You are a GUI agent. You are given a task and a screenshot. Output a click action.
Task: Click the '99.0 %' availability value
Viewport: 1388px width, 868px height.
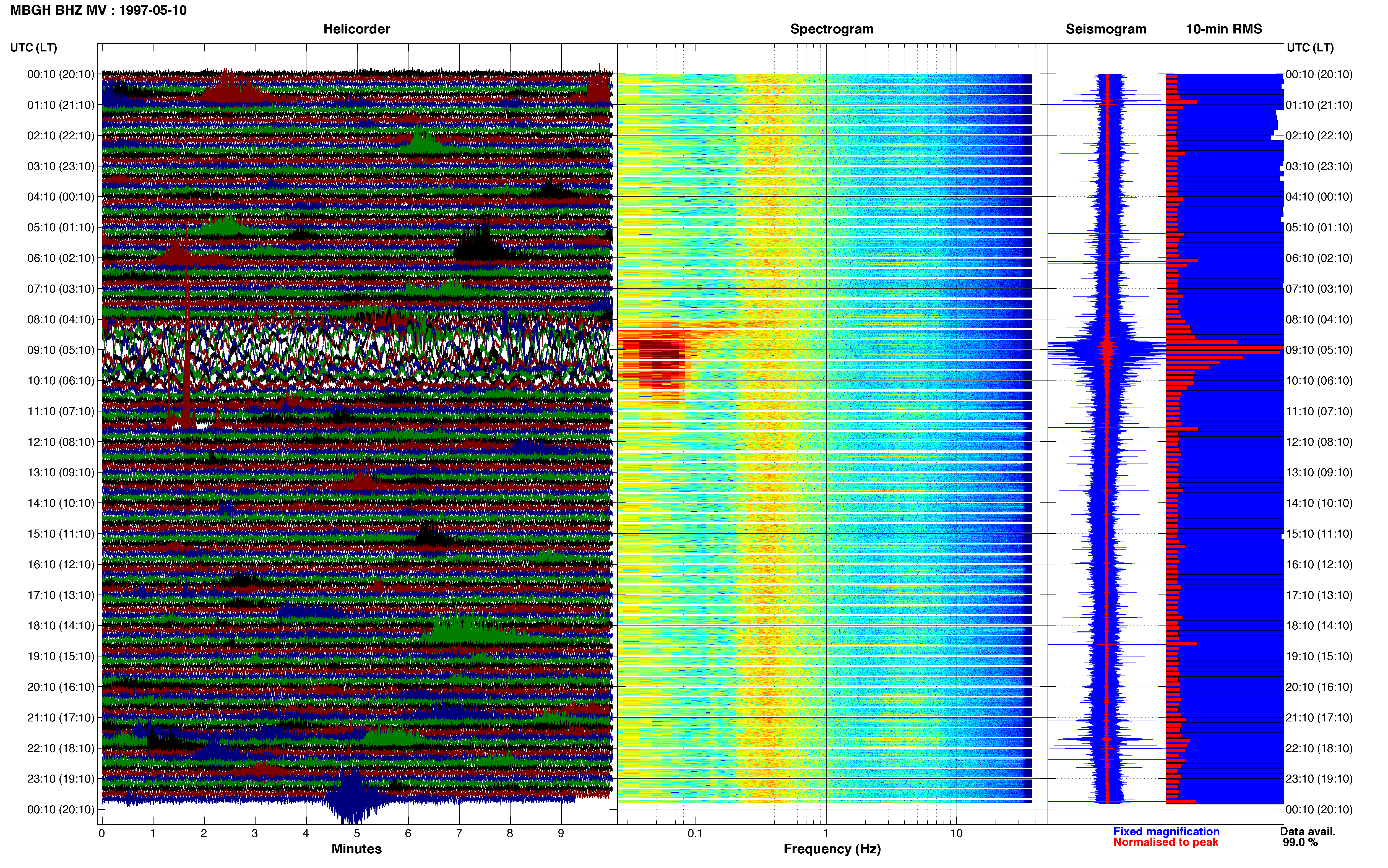(1300, 843)
